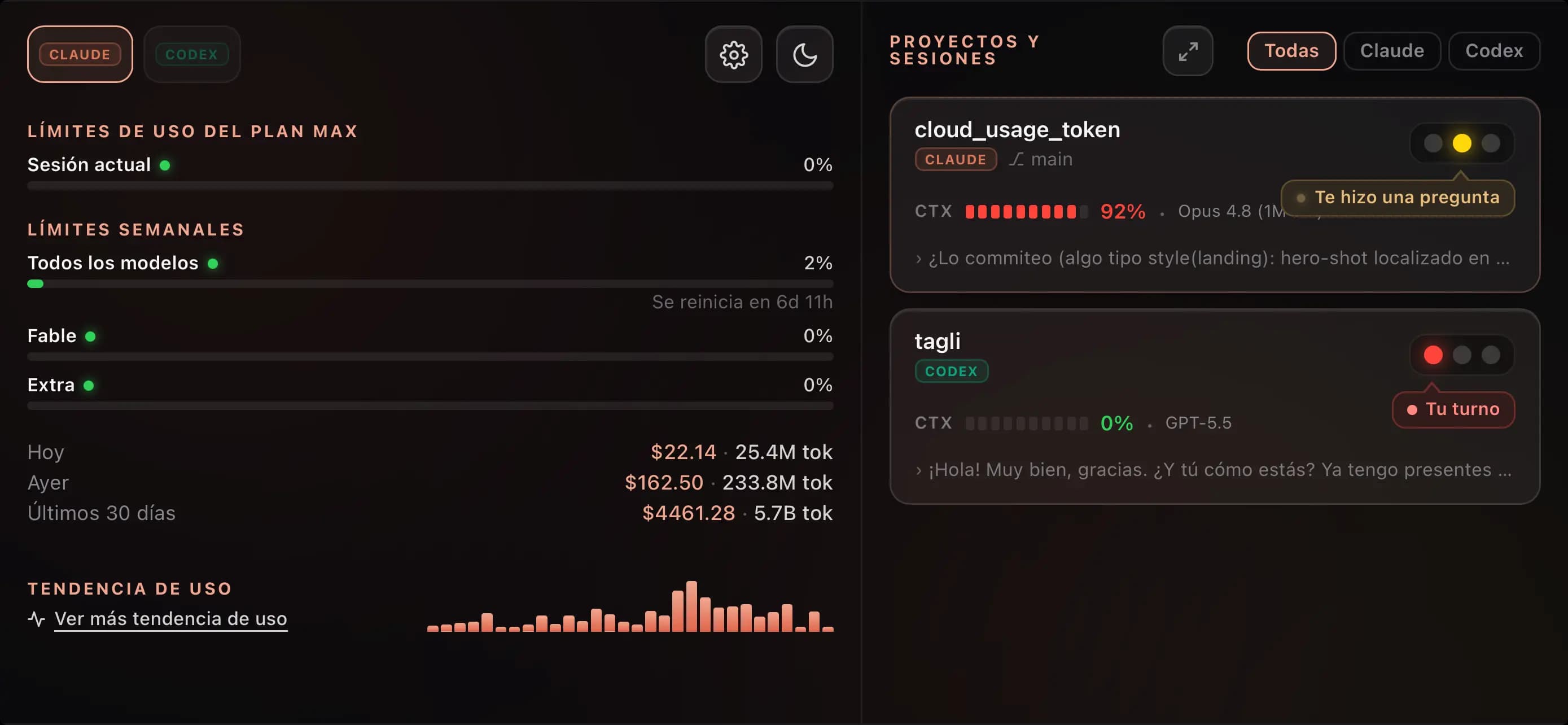Expand the tagli last message preview
The width and height of the screenshot is (1568, 725).
pos(1213,470)
